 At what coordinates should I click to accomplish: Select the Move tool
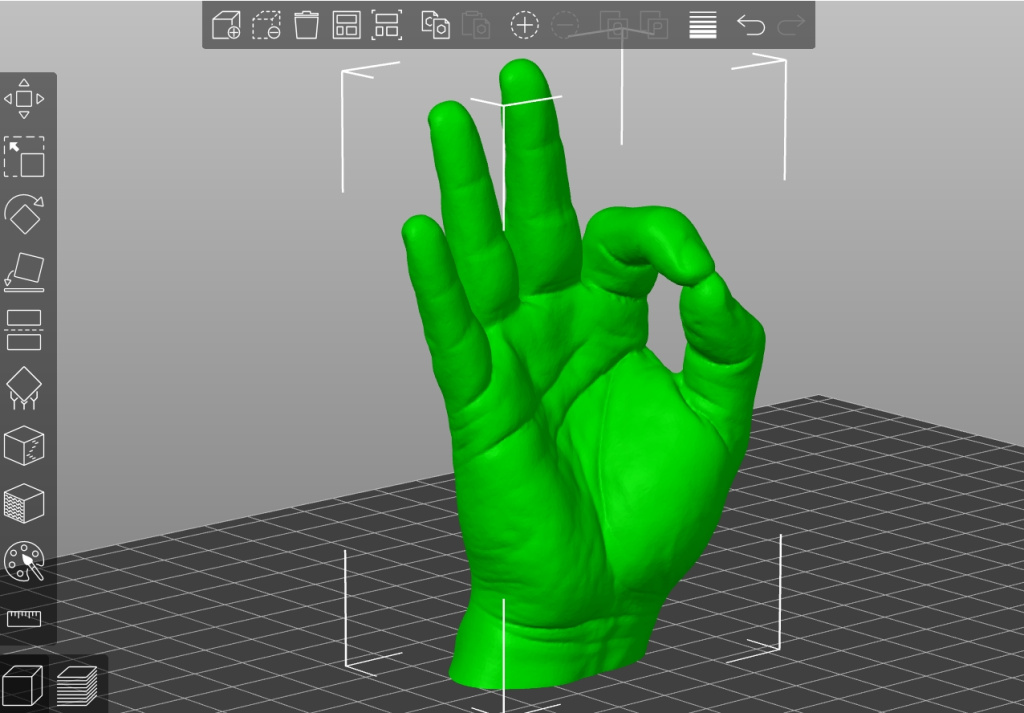24,99
